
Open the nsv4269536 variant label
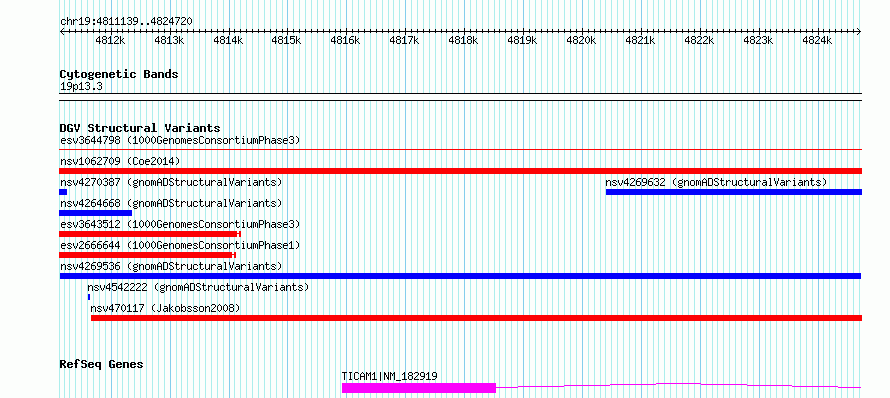tap(171, 266)
